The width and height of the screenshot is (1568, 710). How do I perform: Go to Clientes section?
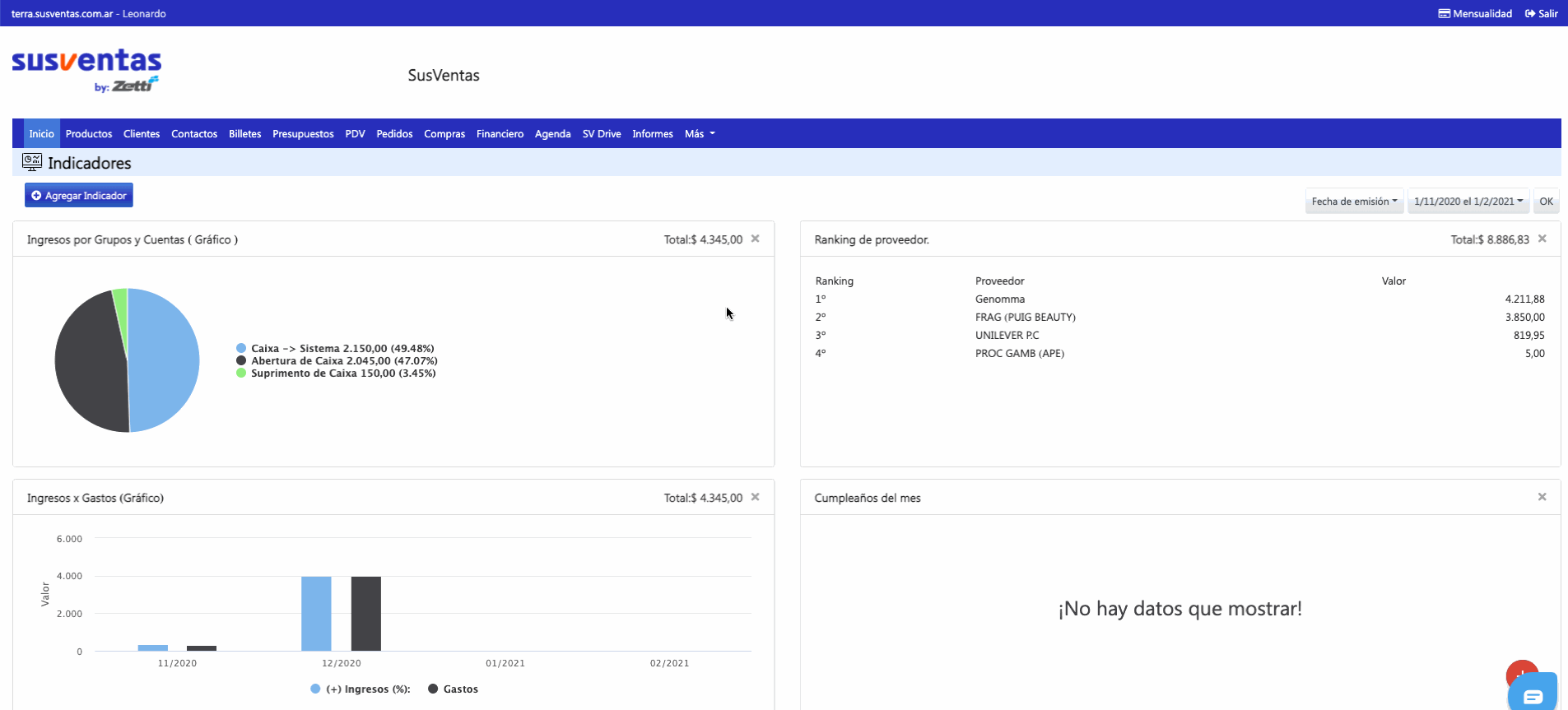tap(142, 133)
